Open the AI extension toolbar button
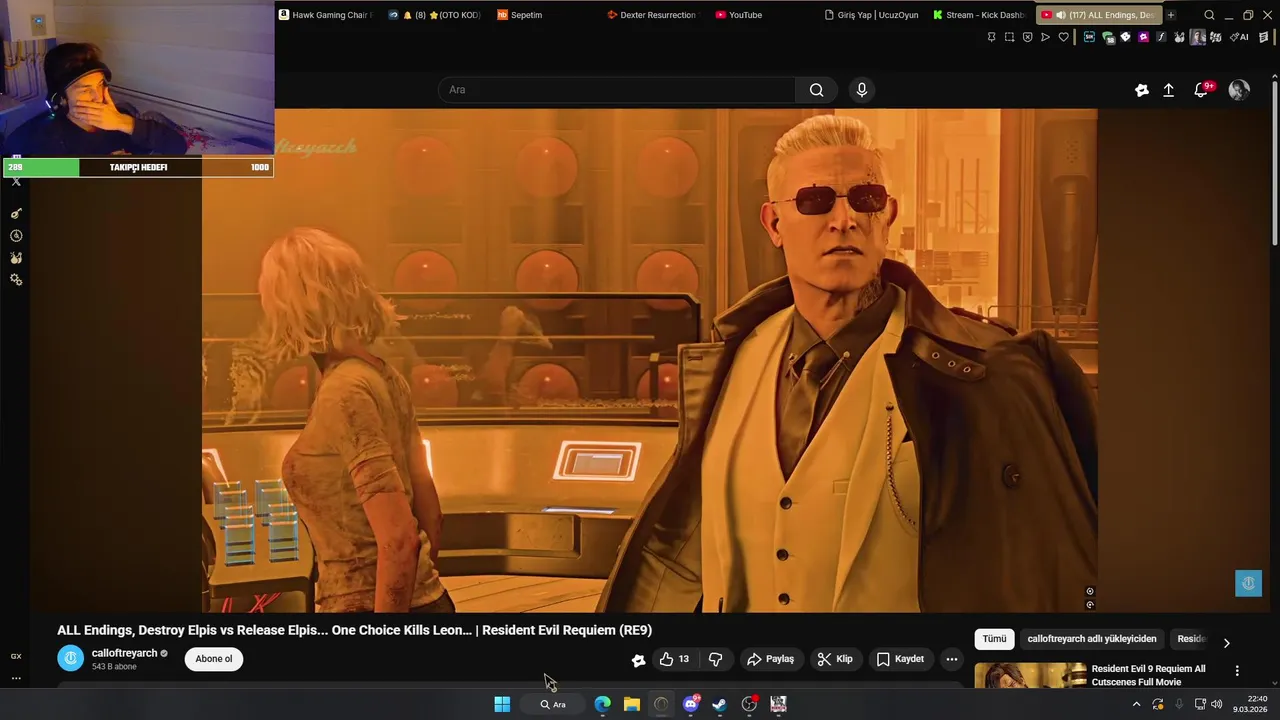The image size is (1280, 720). click(1239, 37)
